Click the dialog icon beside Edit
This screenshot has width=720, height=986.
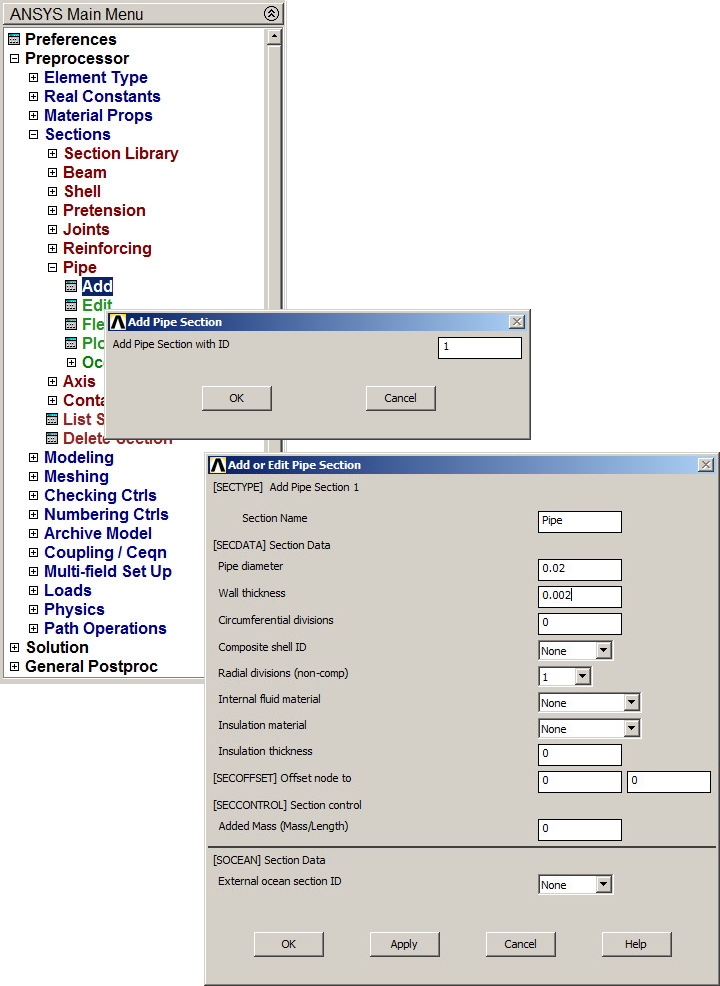(71, 305)
